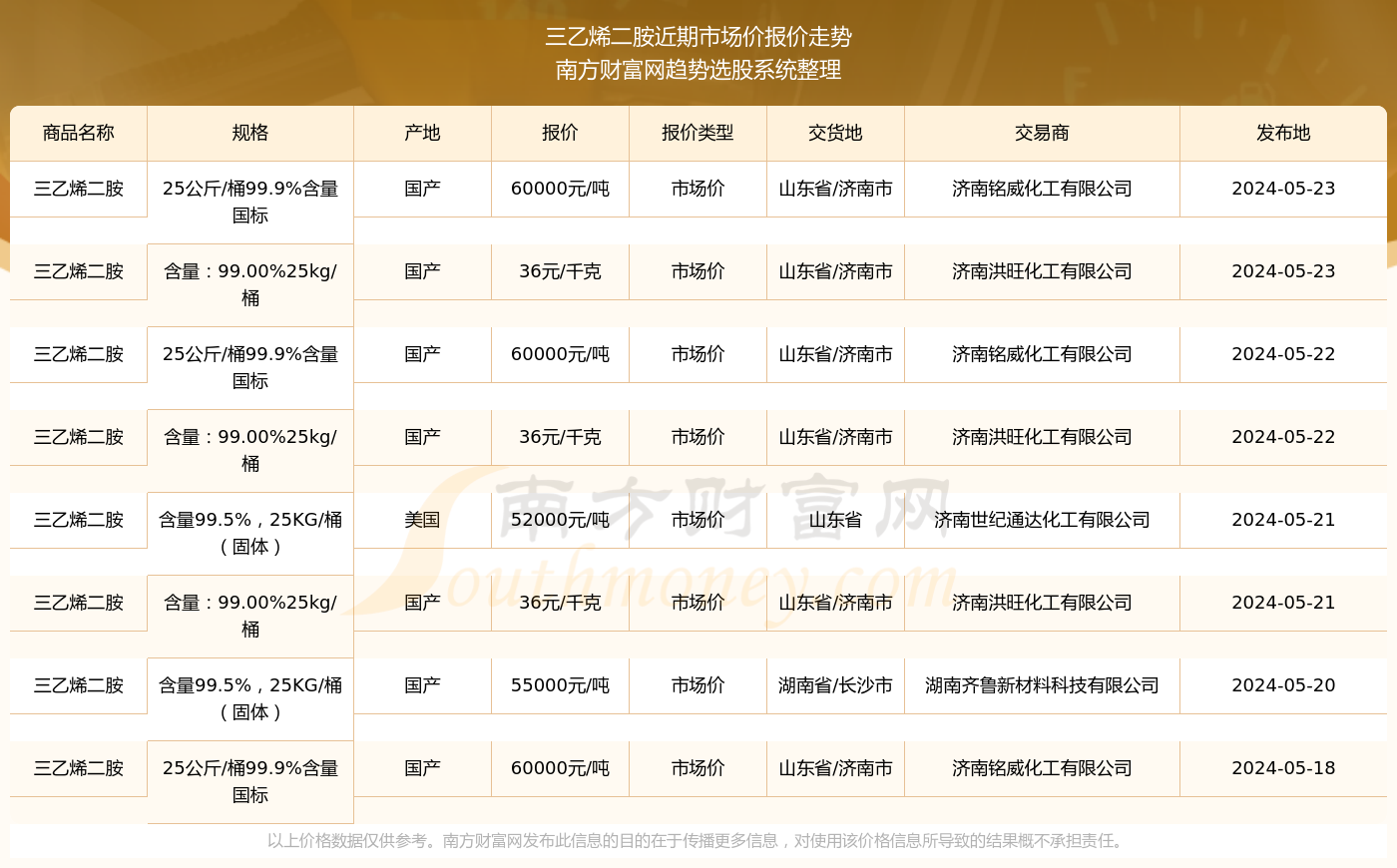Click 市场价 in the 济南世纪通达 row
This screenshot has width=1397, height=868.
(698, 520)
